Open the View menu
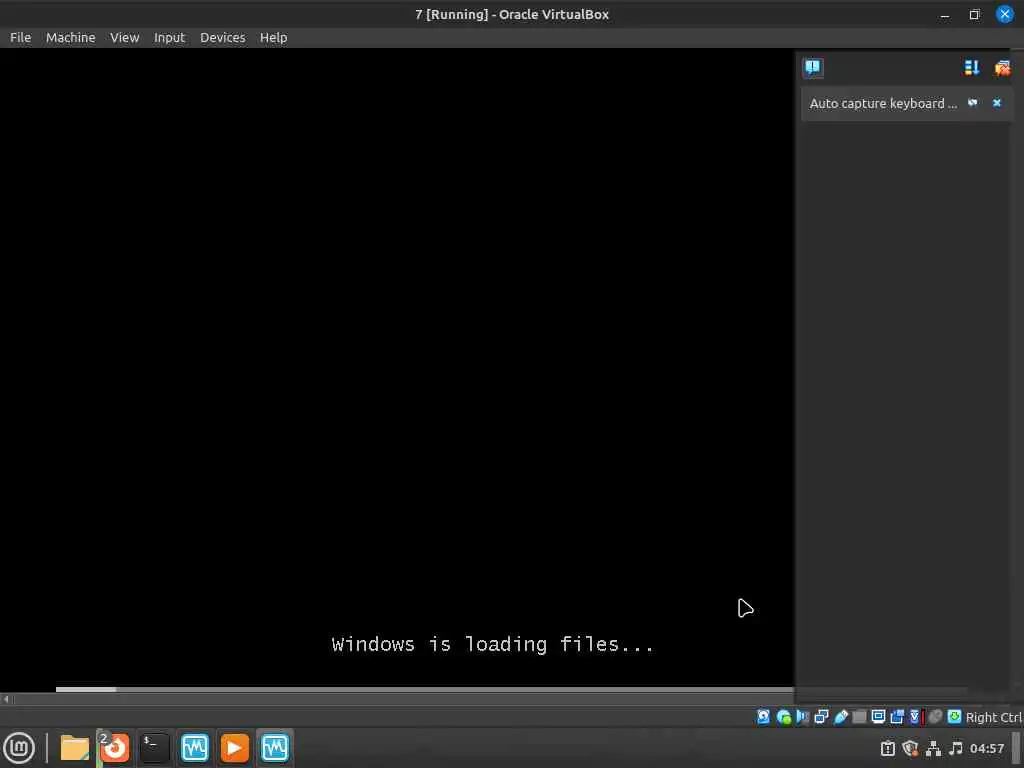 point(124,38)
